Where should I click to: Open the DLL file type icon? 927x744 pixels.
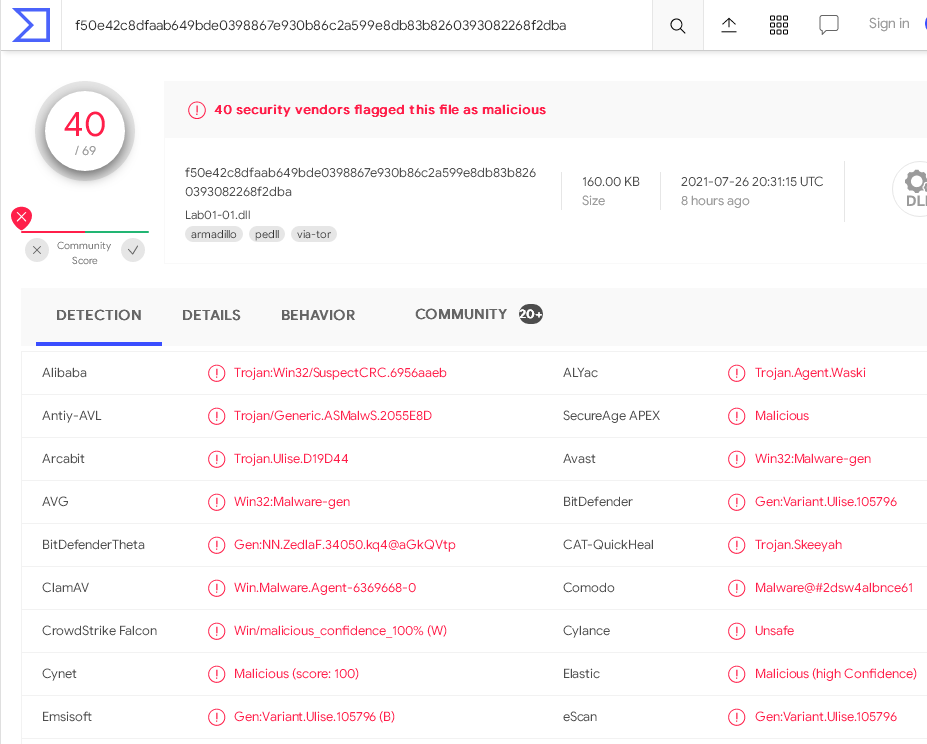pyautogui.click(x=912, y=189)
